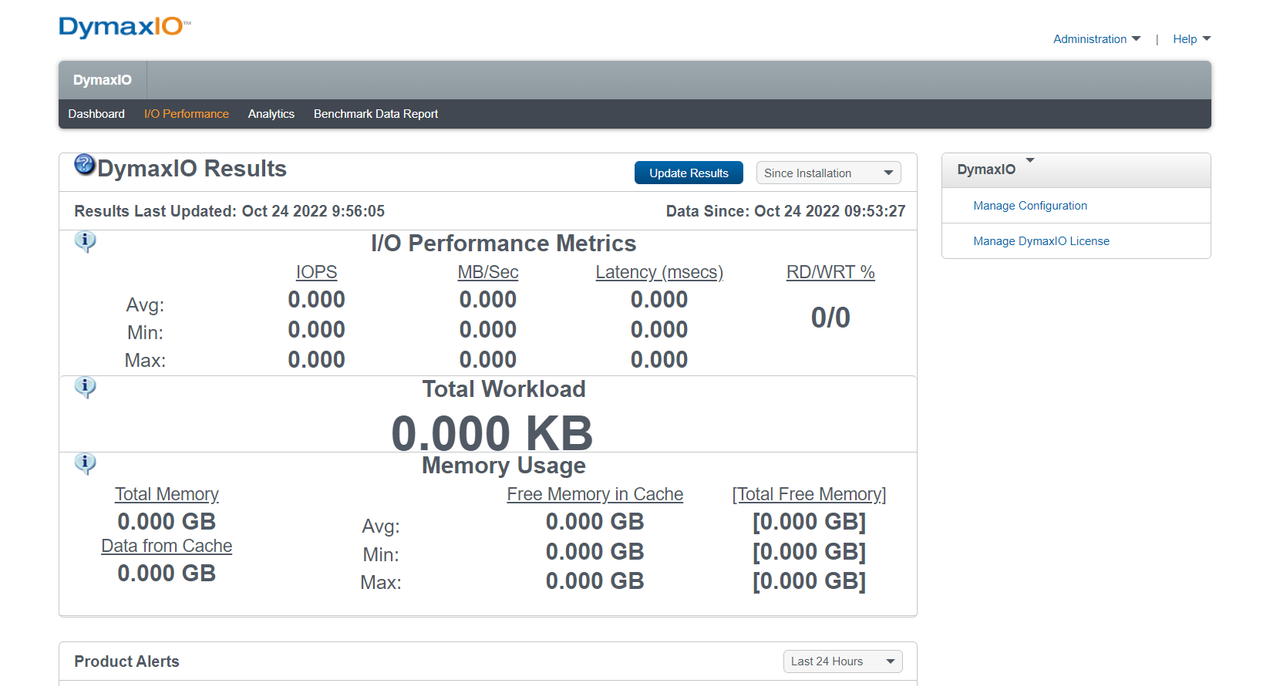Open the Last 24 Hours alerts dropdown
Image resolution: width=1280 pixels, height=686 pixels.
(842, 661)
